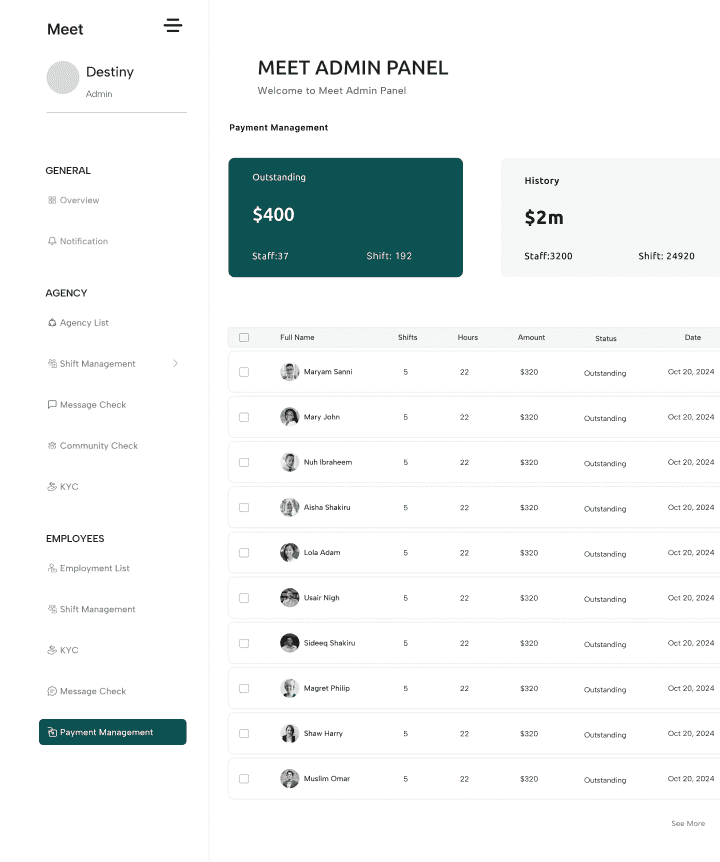Click the See More link

(688, 824)
